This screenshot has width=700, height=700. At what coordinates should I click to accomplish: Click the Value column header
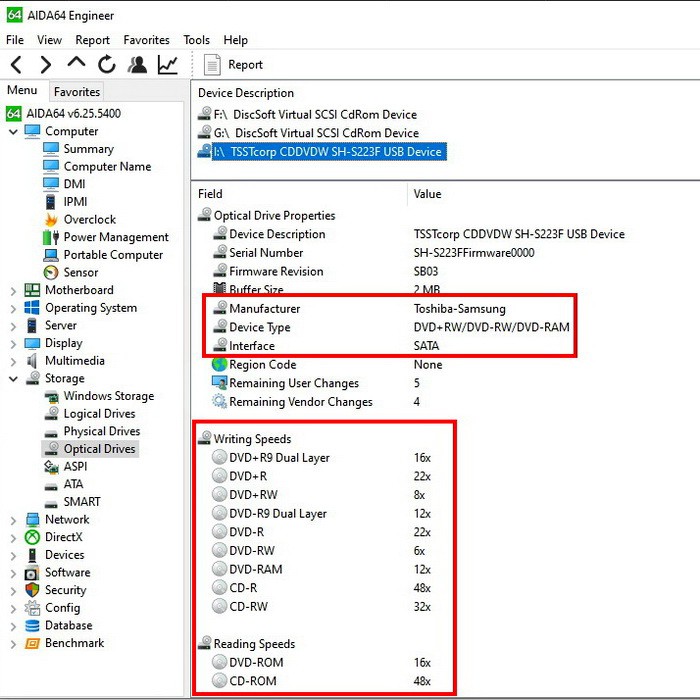coord(427,194)
